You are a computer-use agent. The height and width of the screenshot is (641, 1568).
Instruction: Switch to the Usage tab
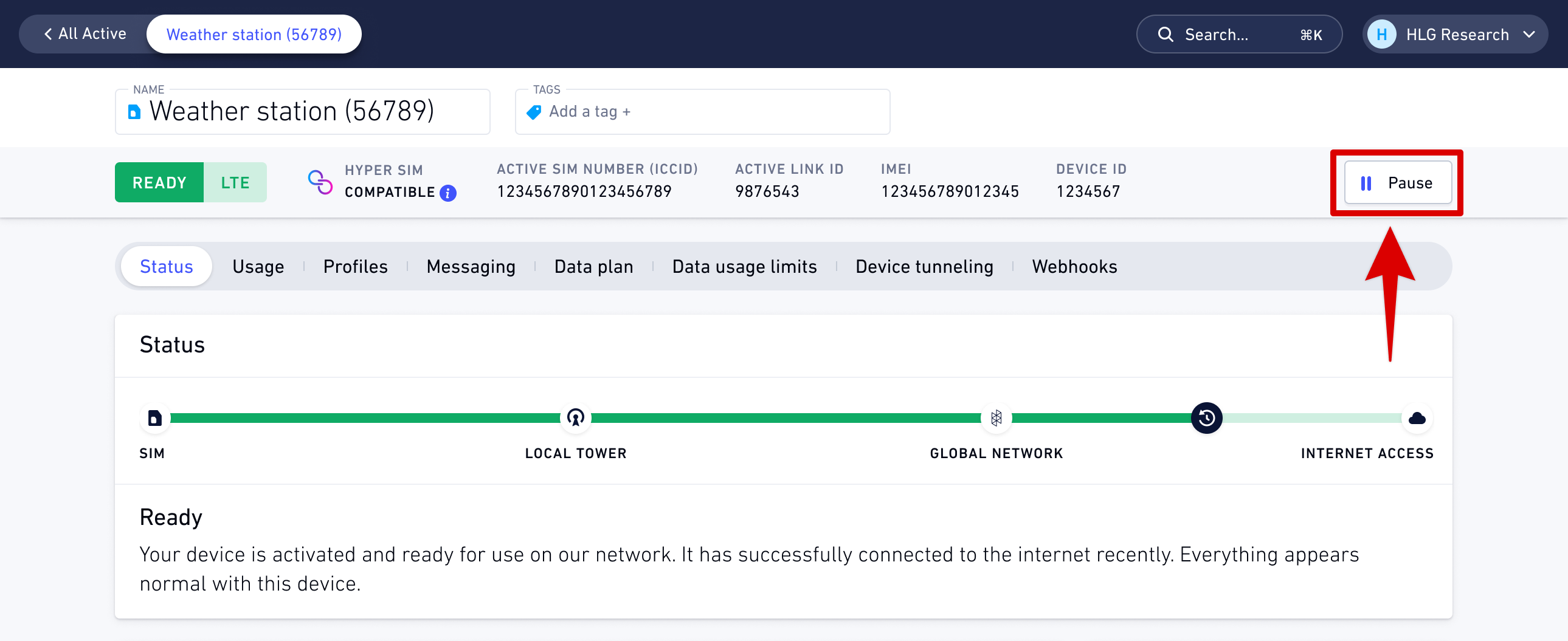258,266
